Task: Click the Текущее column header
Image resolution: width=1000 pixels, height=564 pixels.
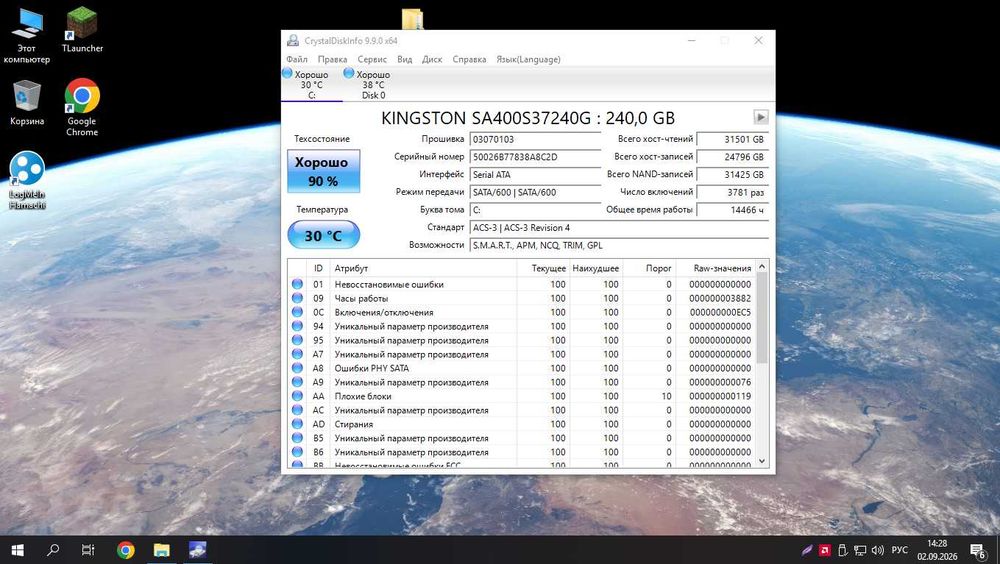Action: 543,269
